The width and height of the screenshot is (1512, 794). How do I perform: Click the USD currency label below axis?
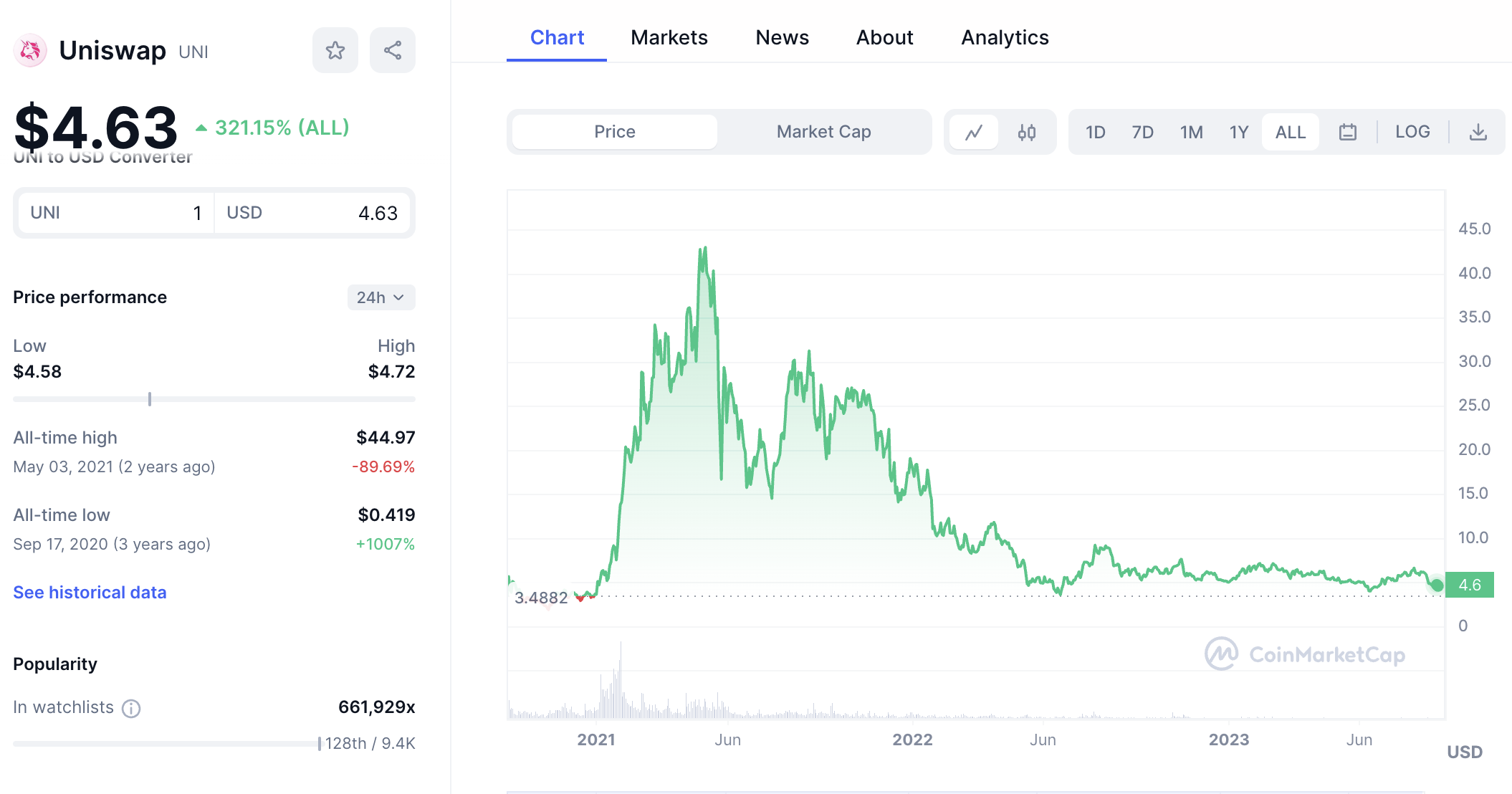click(x=1465, y=752)
